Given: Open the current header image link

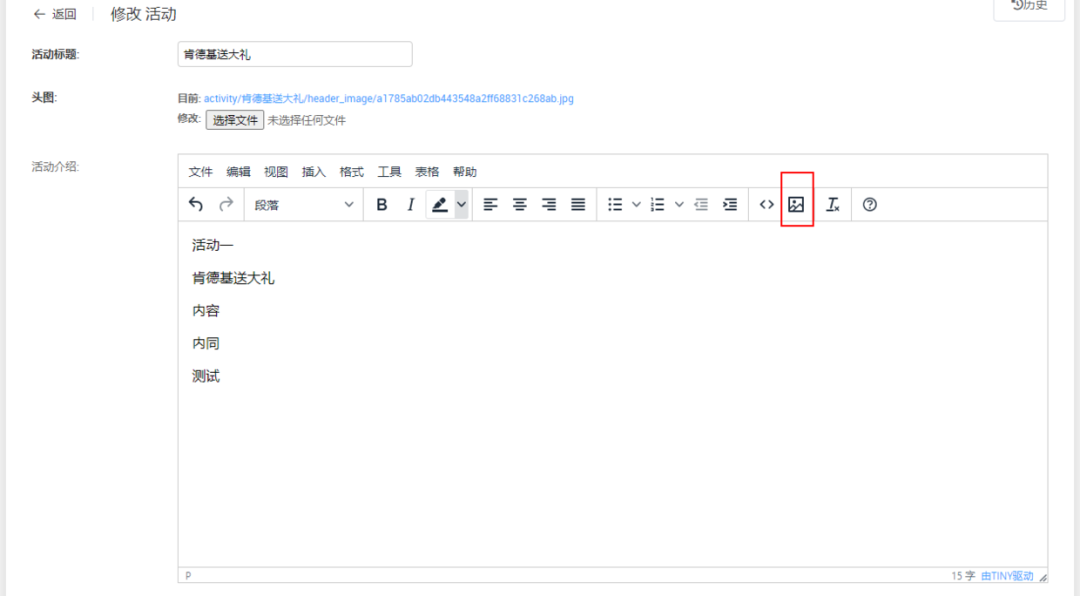Looking at the screenshot, I should tap(388, 99).
